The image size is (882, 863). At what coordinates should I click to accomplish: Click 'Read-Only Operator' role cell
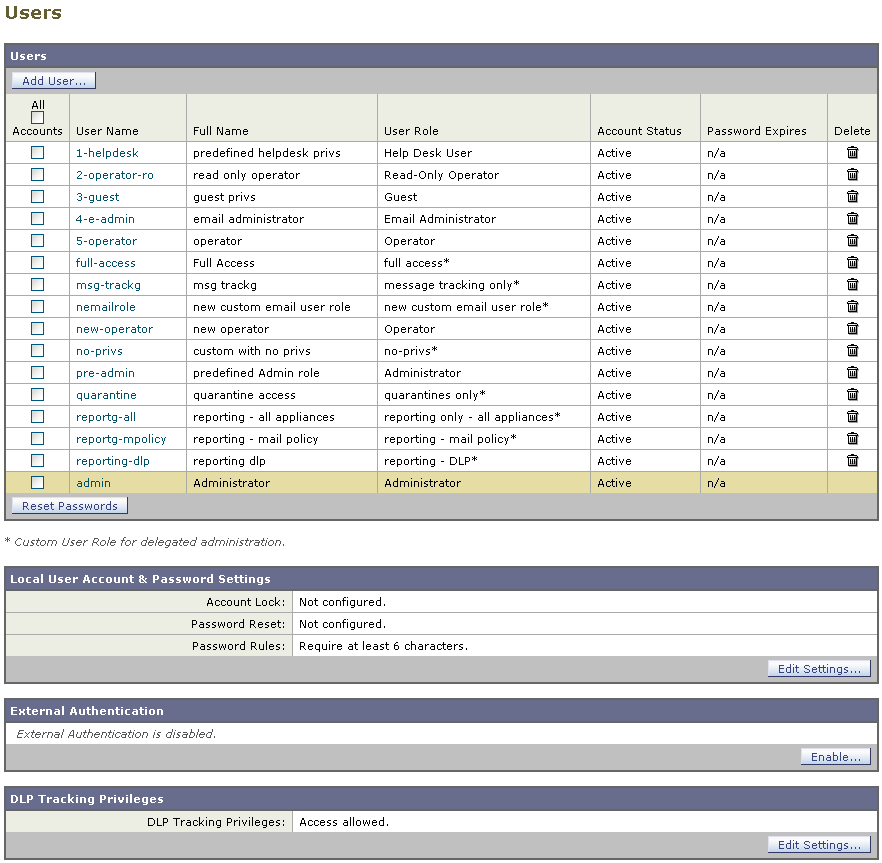[442, 175]
